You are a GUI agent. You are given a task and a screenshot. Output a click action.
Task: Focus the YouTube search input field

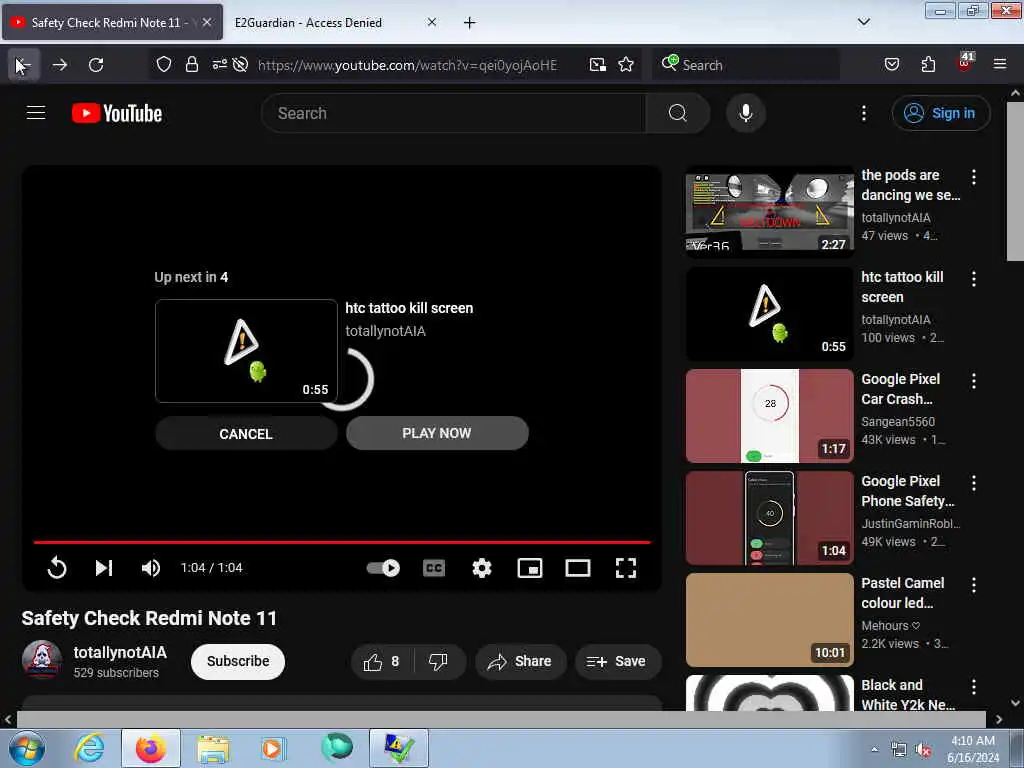tap(453, 113)
